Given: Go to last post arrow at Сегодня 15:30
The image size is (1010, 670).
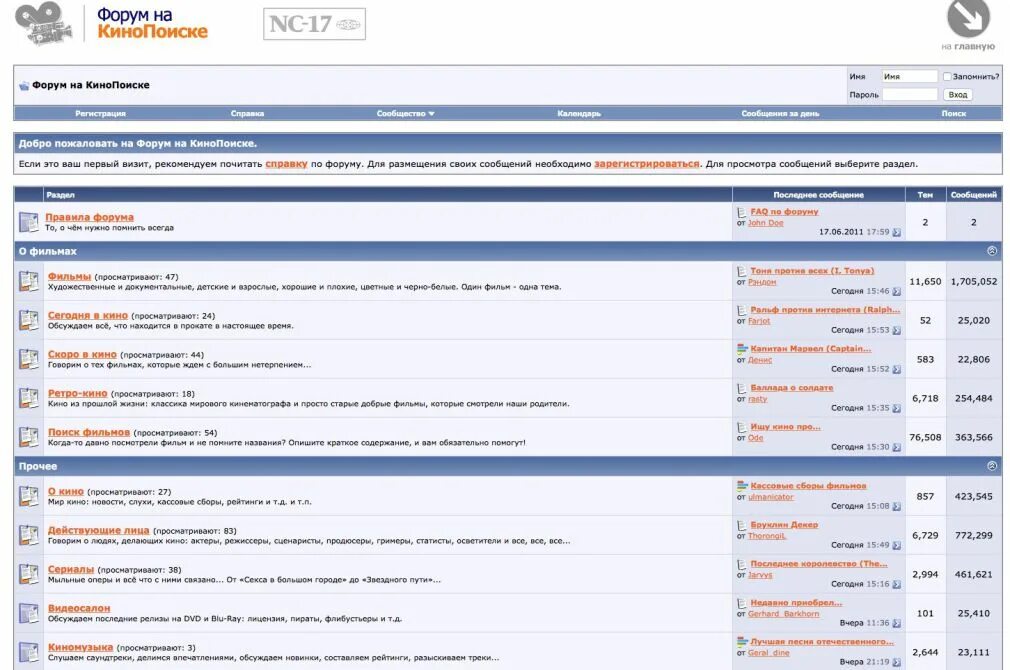Looking at the screenshot, I should point(897,447).
